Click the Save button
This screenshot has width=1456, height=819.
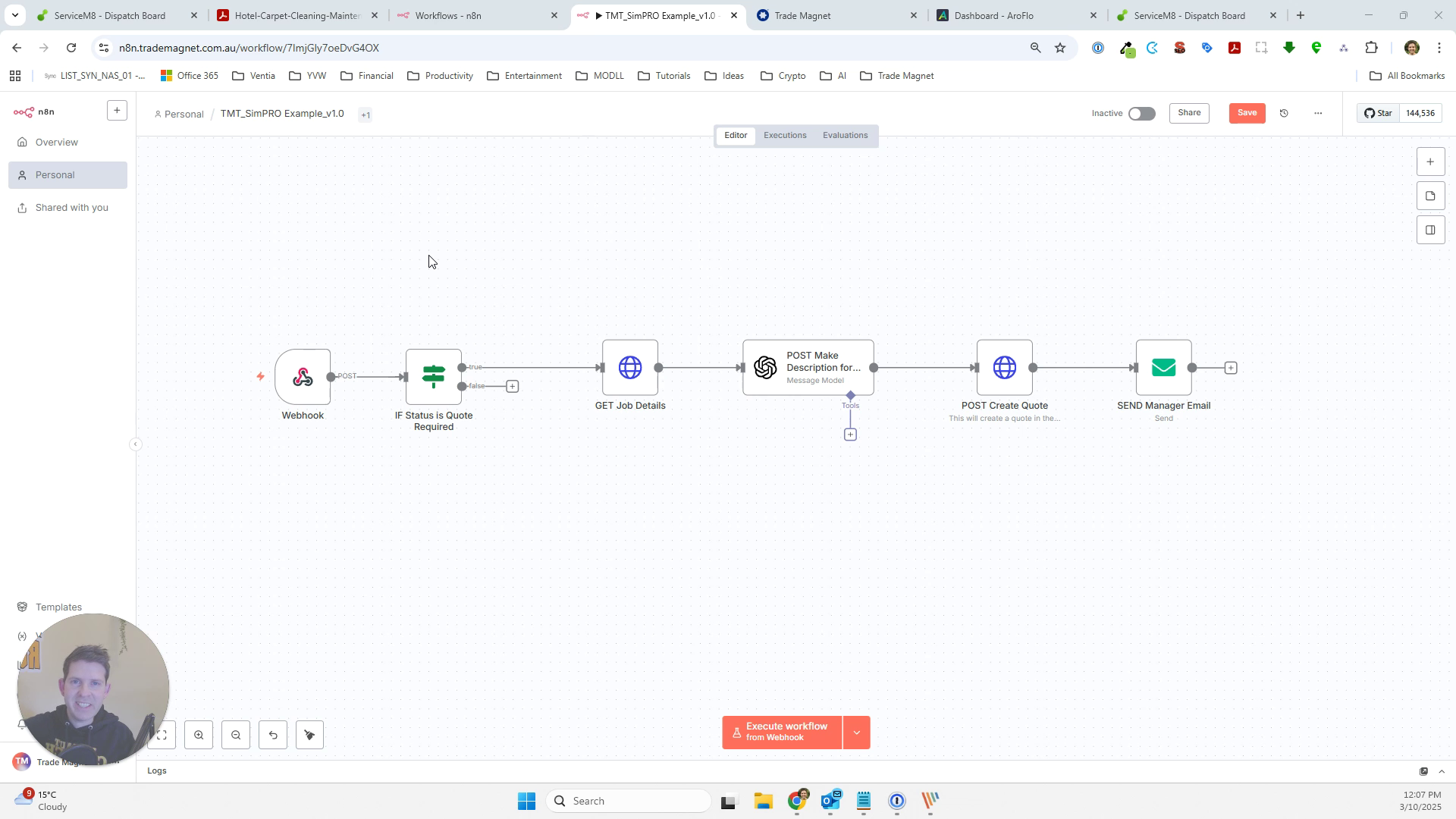[1247, 113]
